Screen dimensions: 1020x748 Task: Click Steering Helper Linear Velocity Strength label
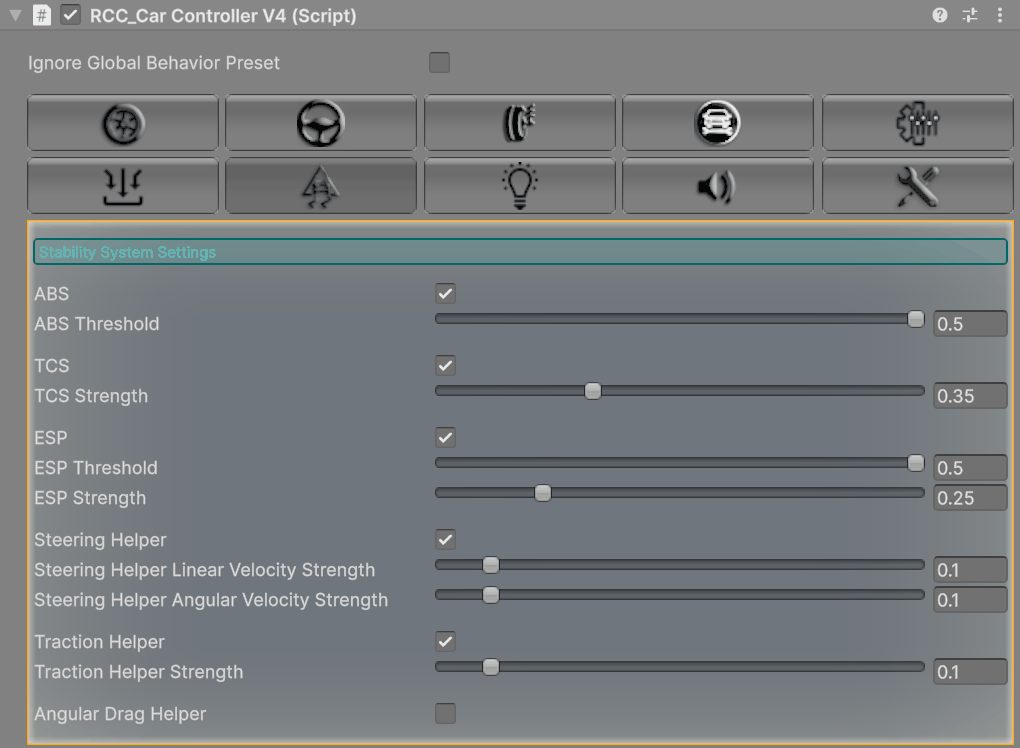point(205,570)
